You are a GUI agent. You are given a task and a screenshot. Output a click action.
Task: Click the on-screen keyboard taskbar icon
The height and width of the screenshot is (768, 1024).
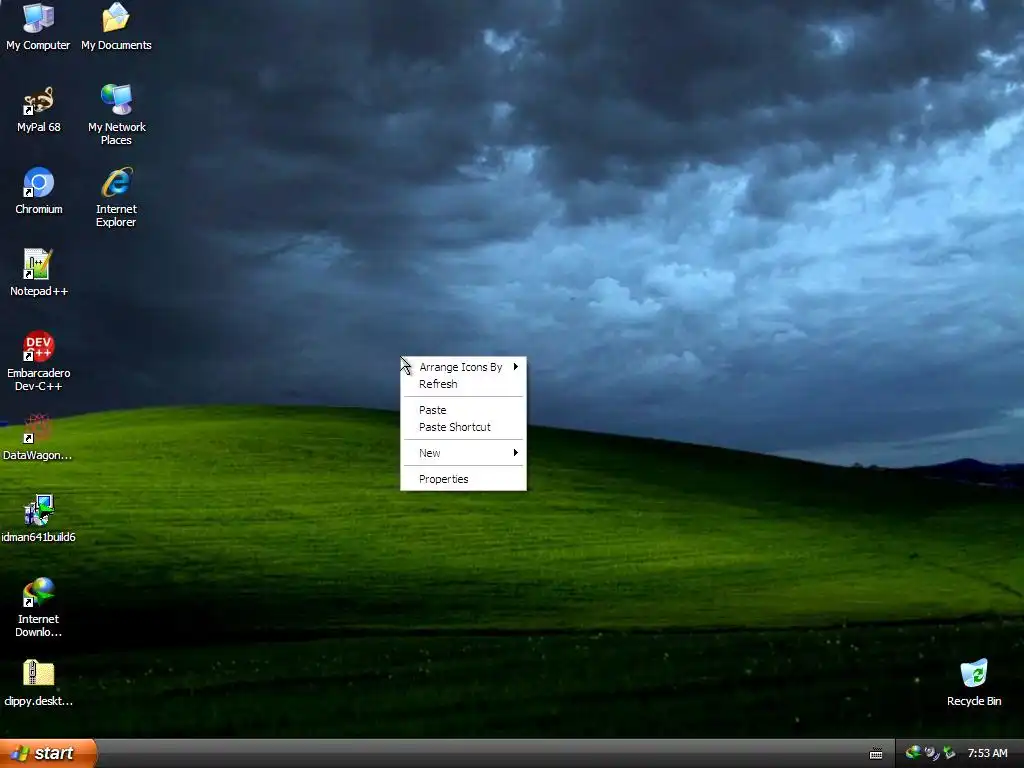pos(876,754)
